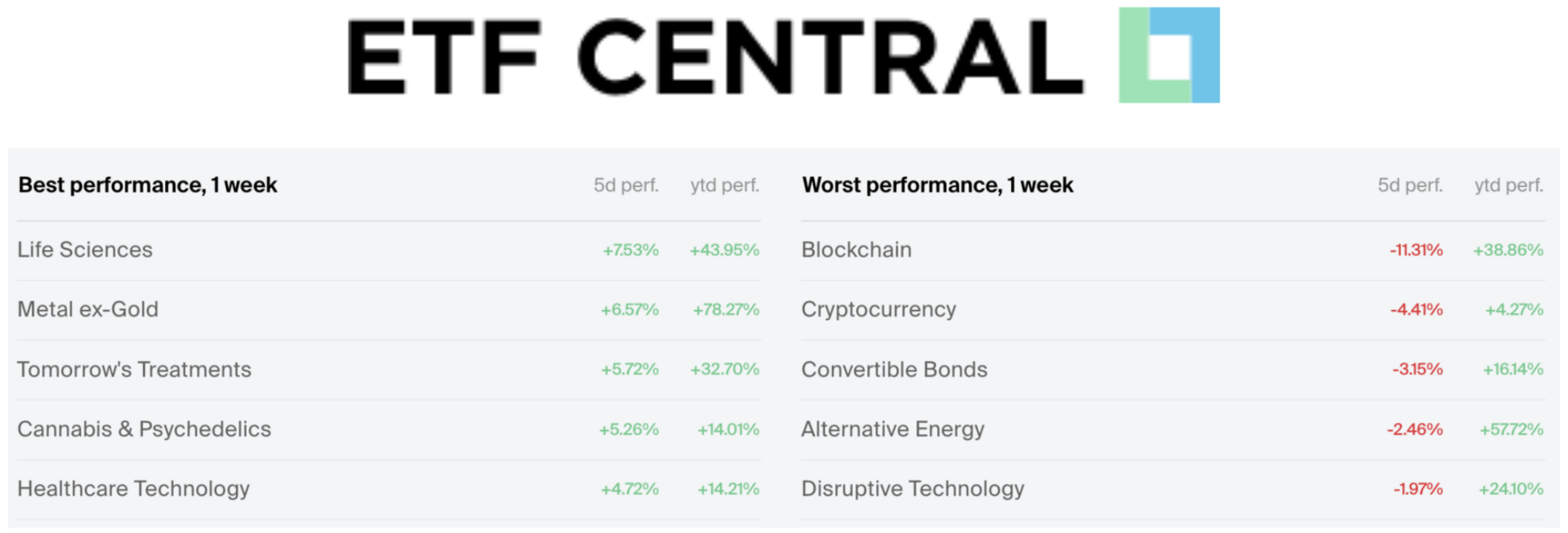Screen dimensions: 1568x533
Task: Open the Life Sciences category
Action: 85,250
